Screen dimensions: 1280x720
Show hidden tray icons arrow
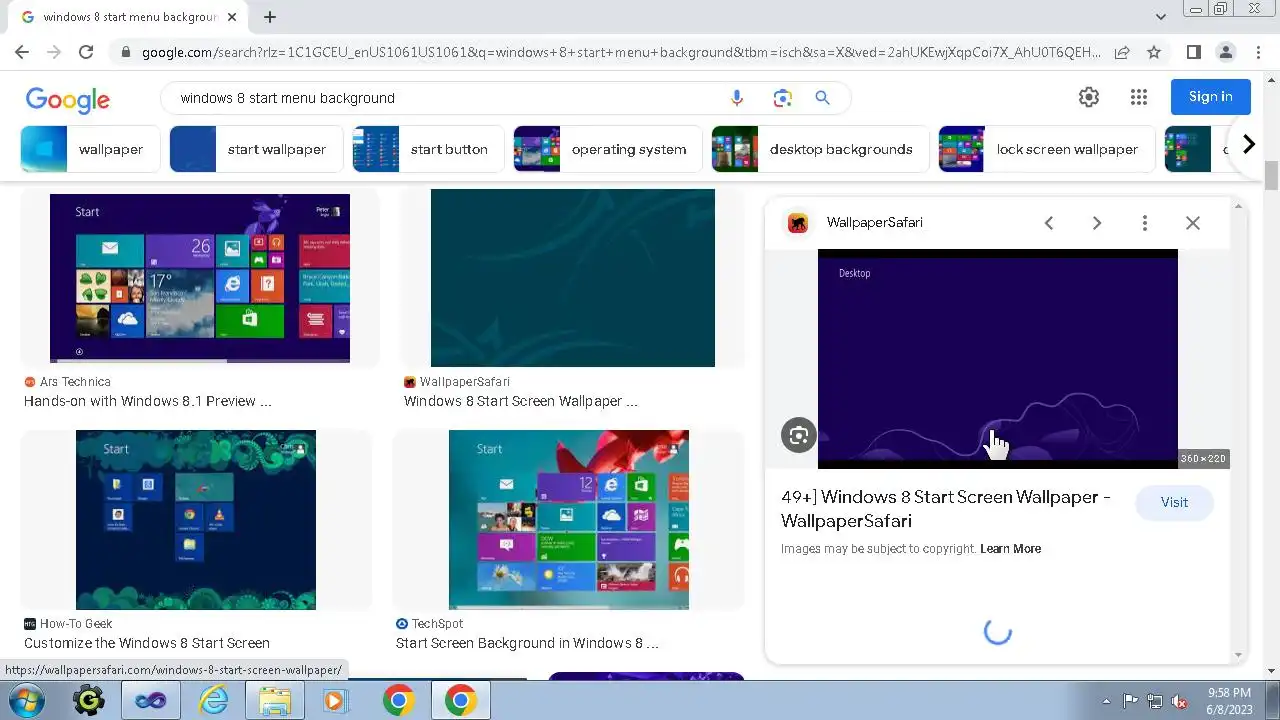point(1106,701)
